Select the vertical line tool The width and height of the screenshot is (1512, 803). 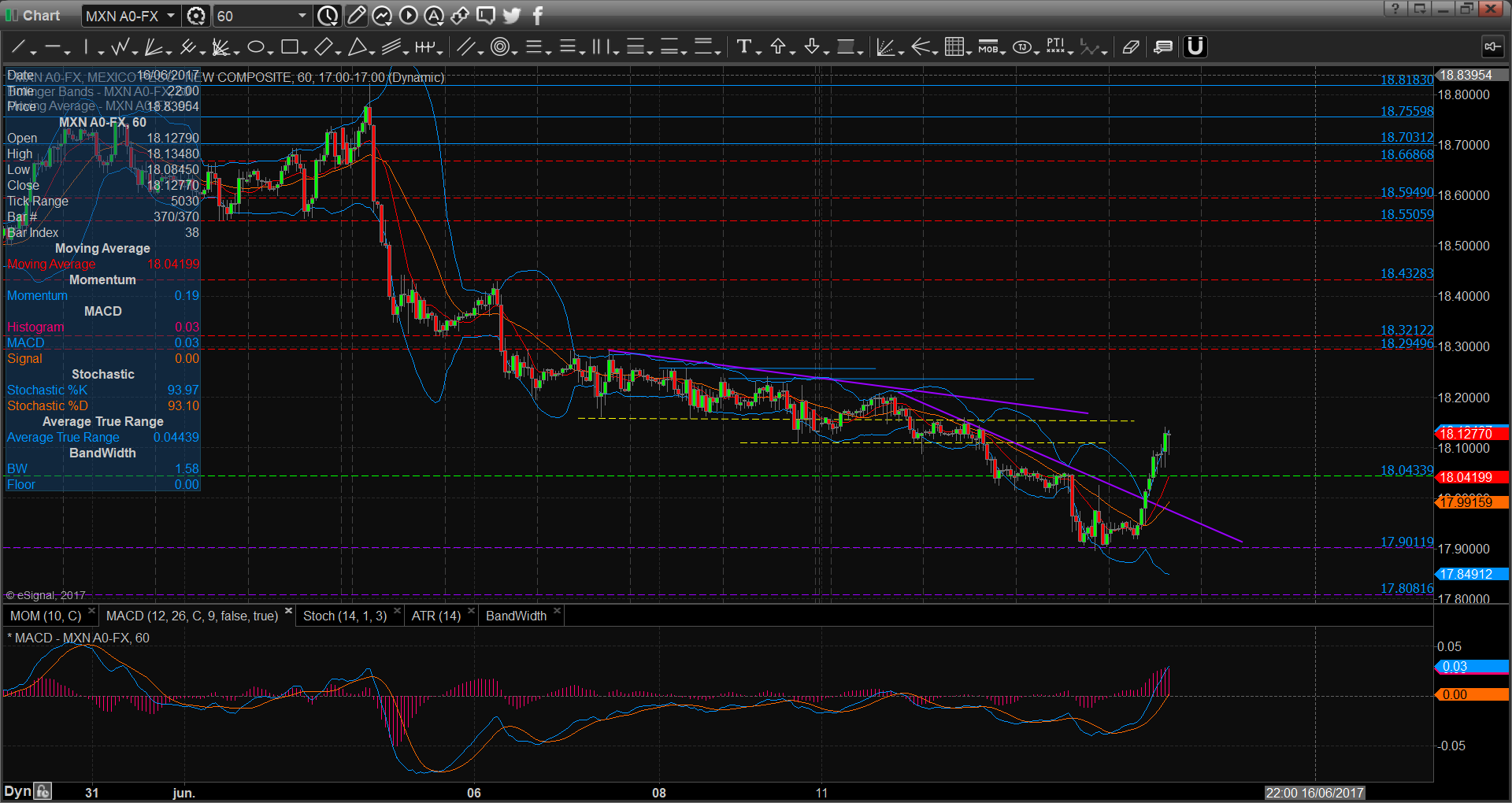coord(87,47)
